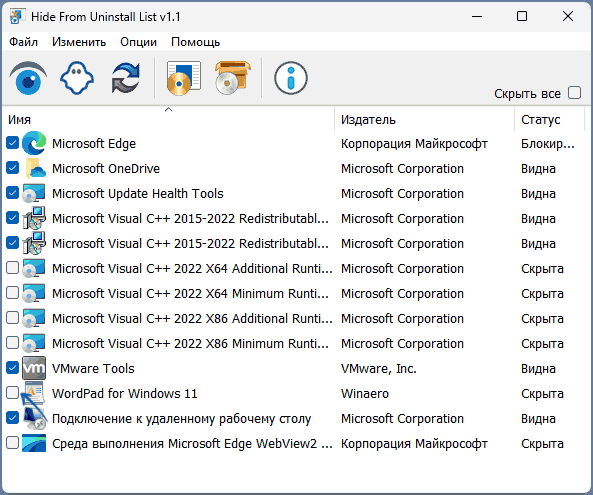The image size is (593, 495).
Task: Click the VMware, Inc. publisher cell
Action: tap(379, 368)
